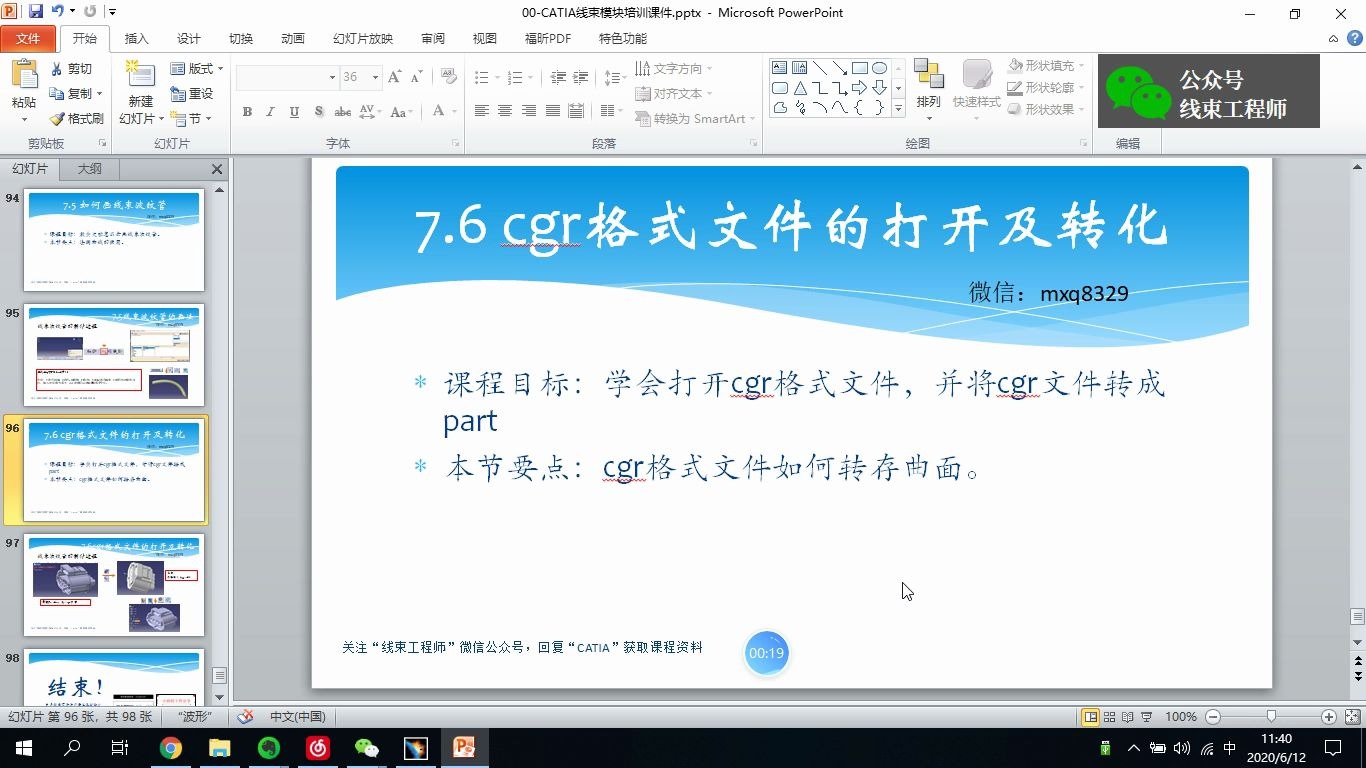Collapse the ribbon with the caret toggle
The width and height of the screenshot is (1366, 768).
(1333, 38)
